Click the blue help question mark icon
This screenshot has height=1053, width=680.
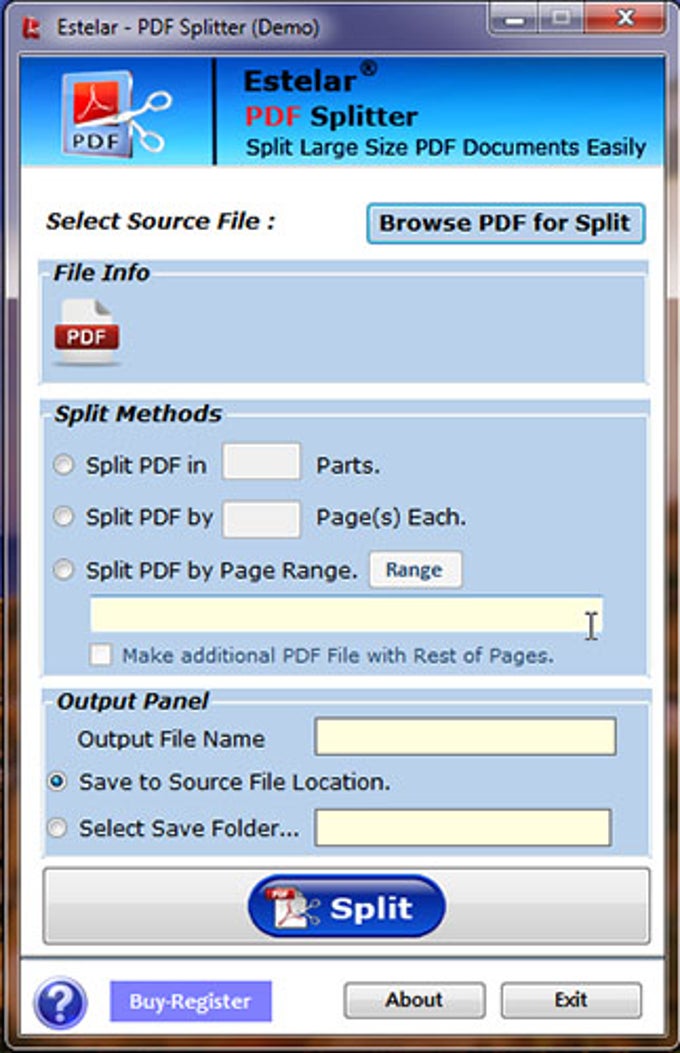click(x=59, y=1000)
